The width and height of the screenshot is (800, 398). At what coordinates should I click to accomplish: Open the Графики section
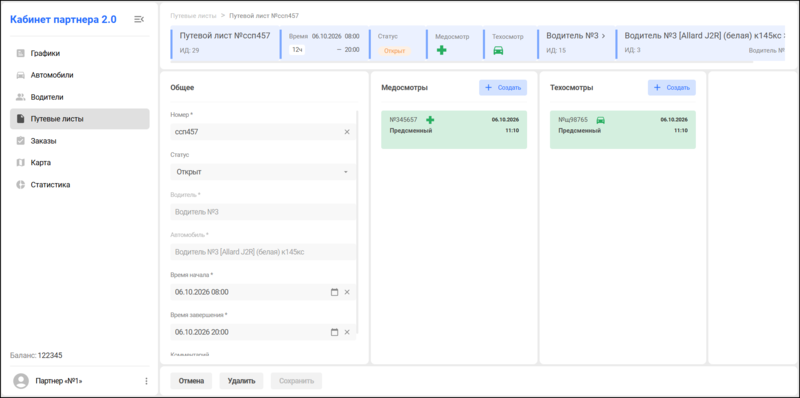coord(80,53)
